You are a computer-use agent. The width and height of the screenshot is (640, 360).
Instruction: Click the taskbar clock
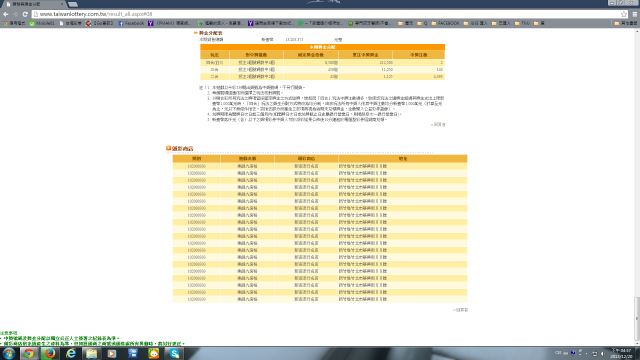(x=621, y=353)
